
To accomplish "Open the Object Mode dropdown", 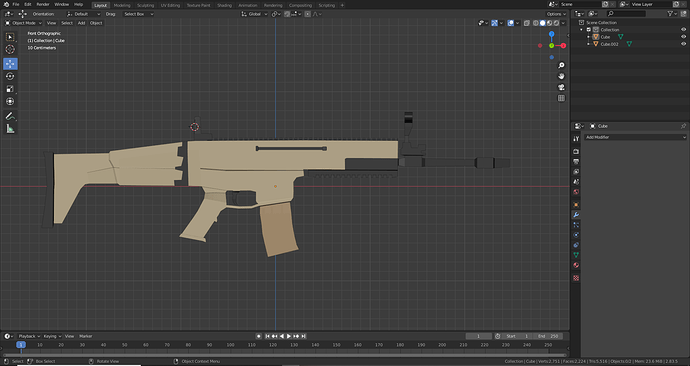I will [x=23, y=23].
